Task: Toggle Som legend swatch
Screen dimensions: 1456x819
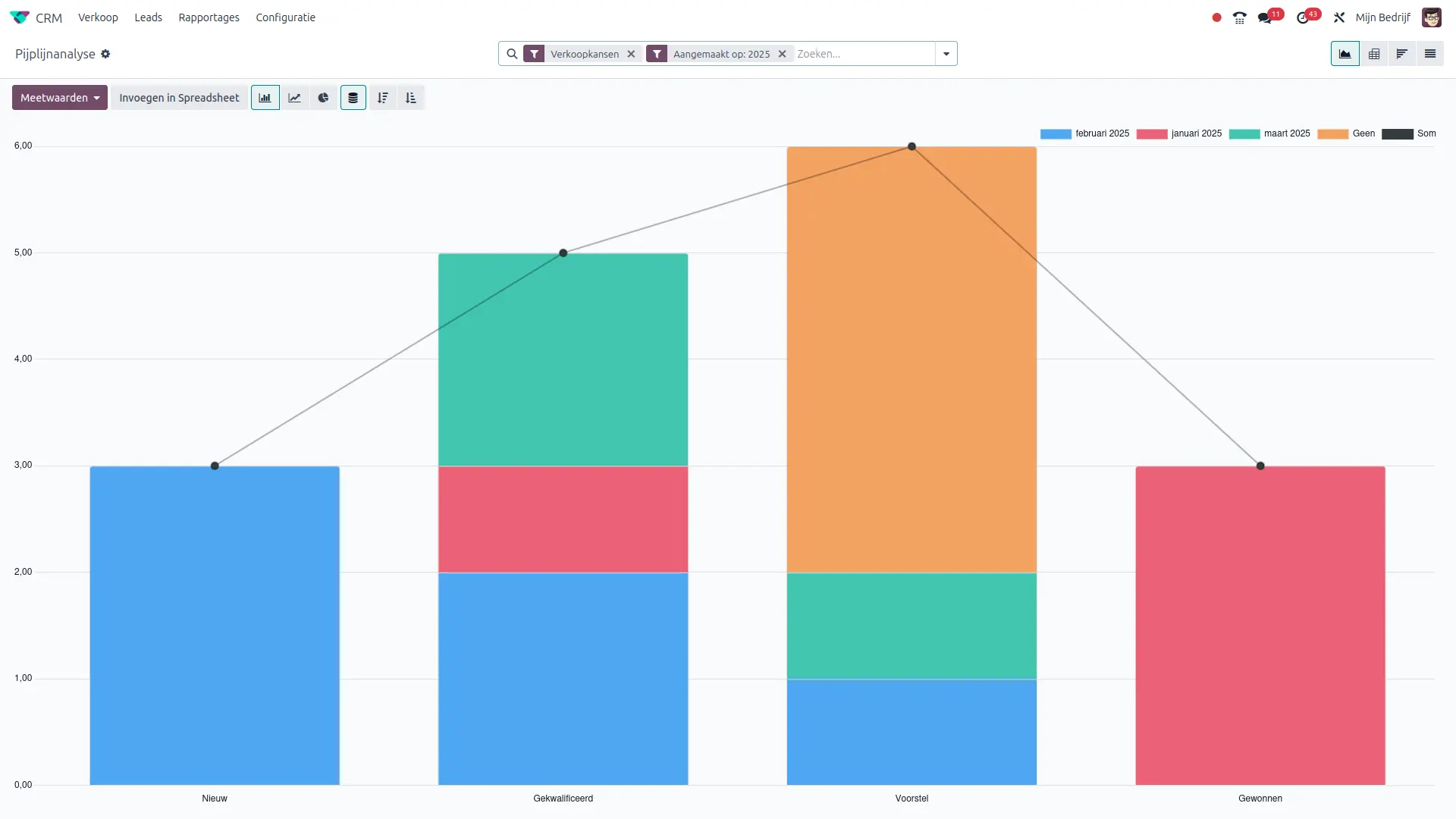Action: (1398, 134)
